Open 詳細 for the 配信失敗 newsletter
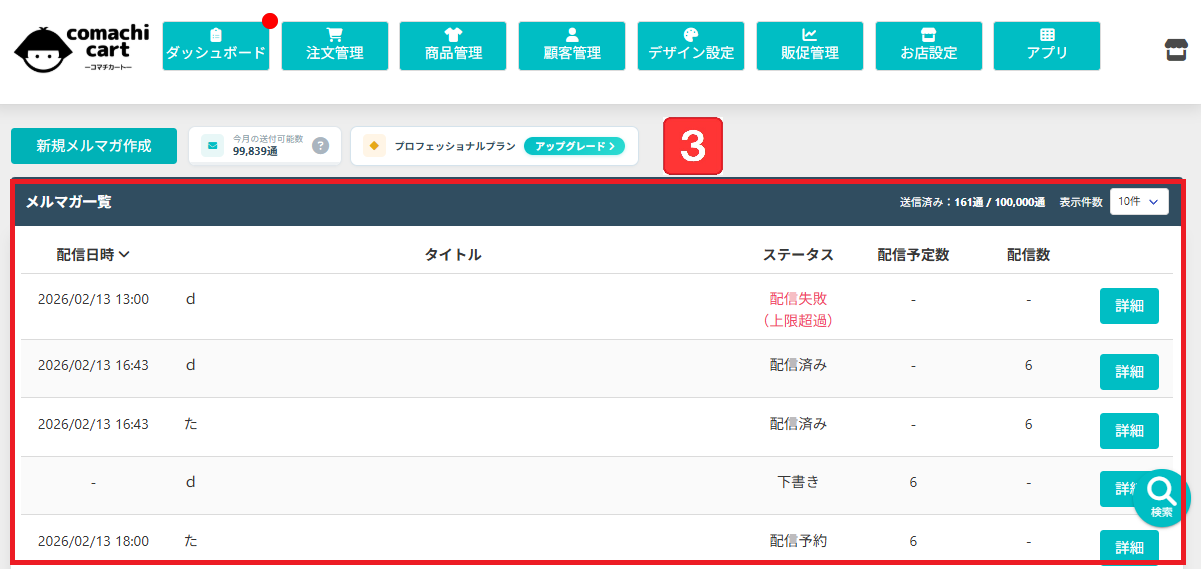Screen dimensions: 1201x569 [x=1129, y=306]
